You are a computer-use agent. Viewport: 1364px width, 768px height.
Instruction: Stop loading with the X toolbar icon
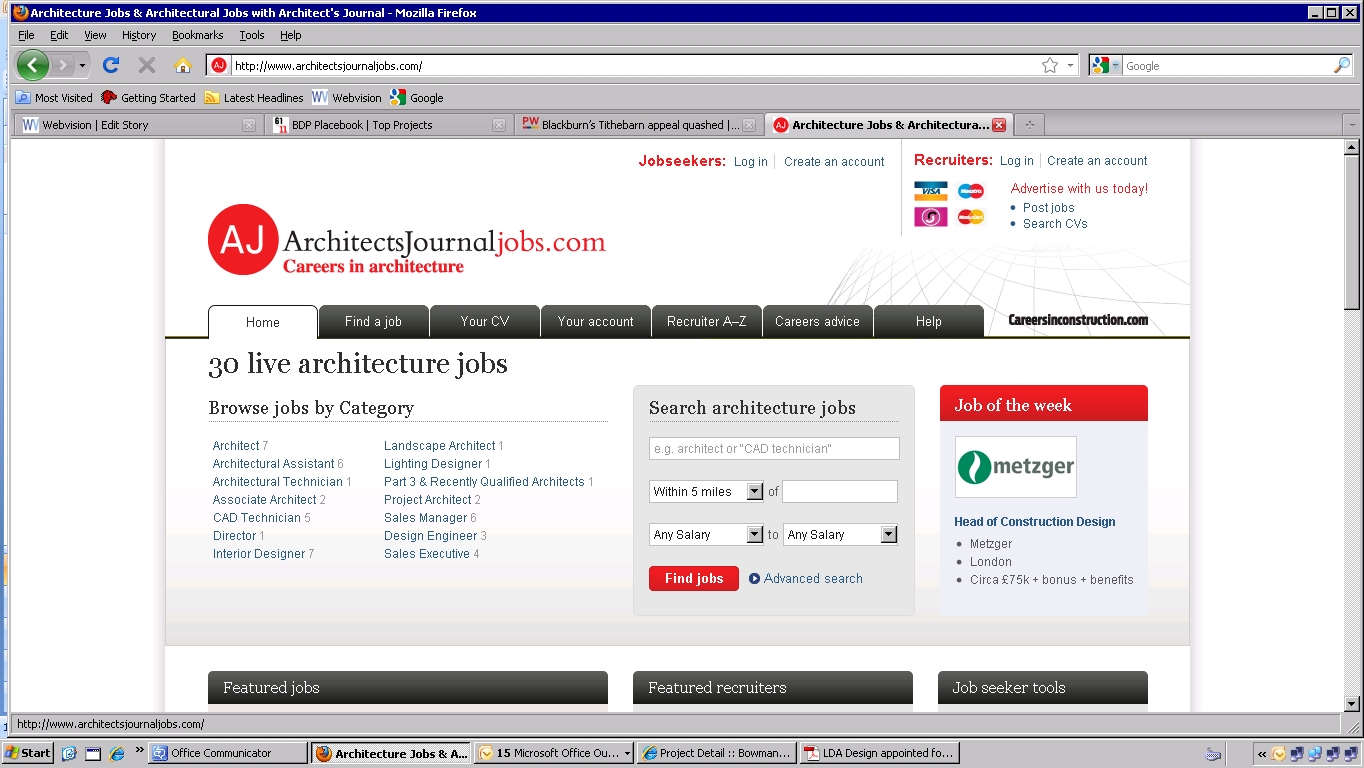click(147, 65)
